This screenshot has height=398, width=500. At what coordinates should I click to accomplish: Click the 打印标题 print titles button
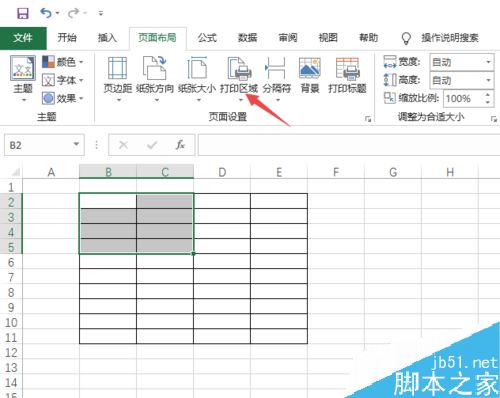click(347, 75)
